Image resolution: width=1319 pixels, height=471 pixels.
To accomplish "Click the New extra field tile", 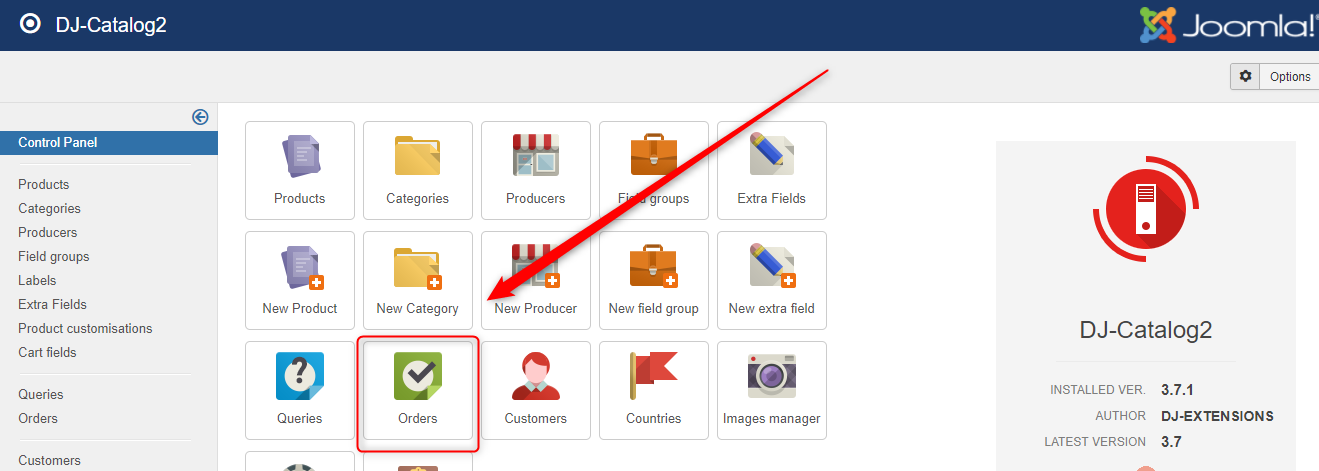I will point(772,280).
